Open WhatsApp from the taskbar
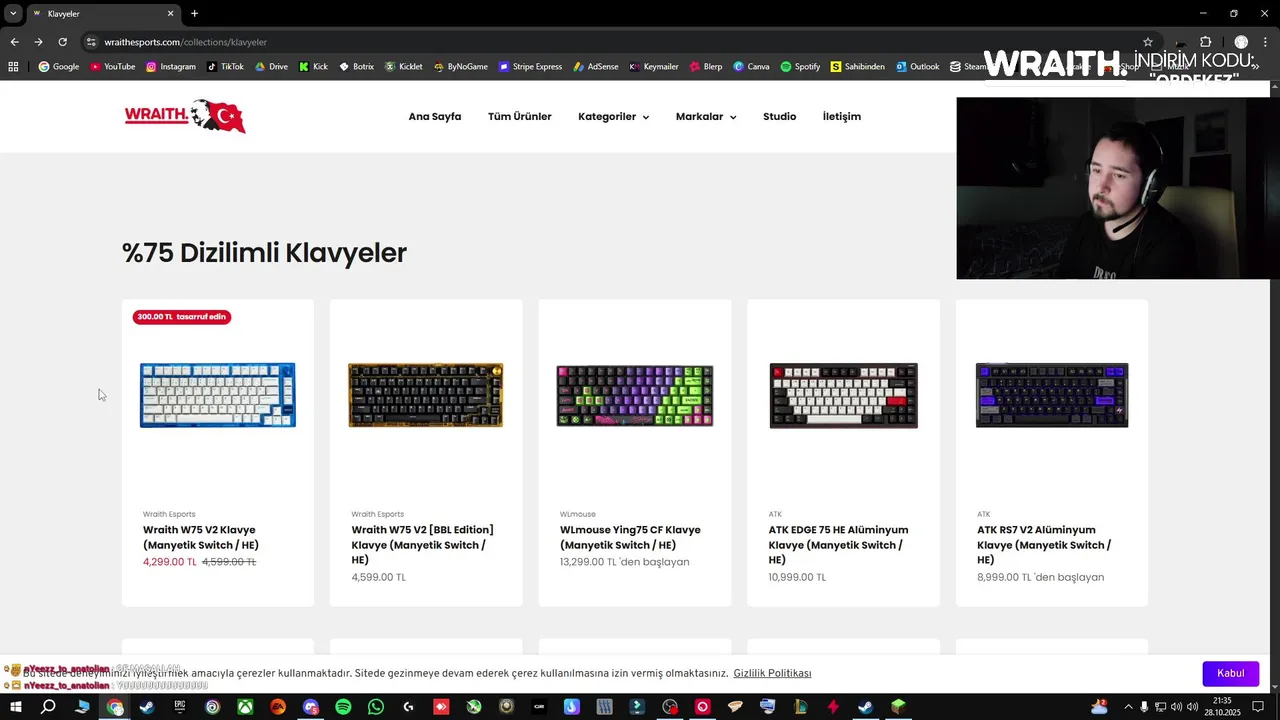This screenshot has height=720, width=1280. [376, 707]
